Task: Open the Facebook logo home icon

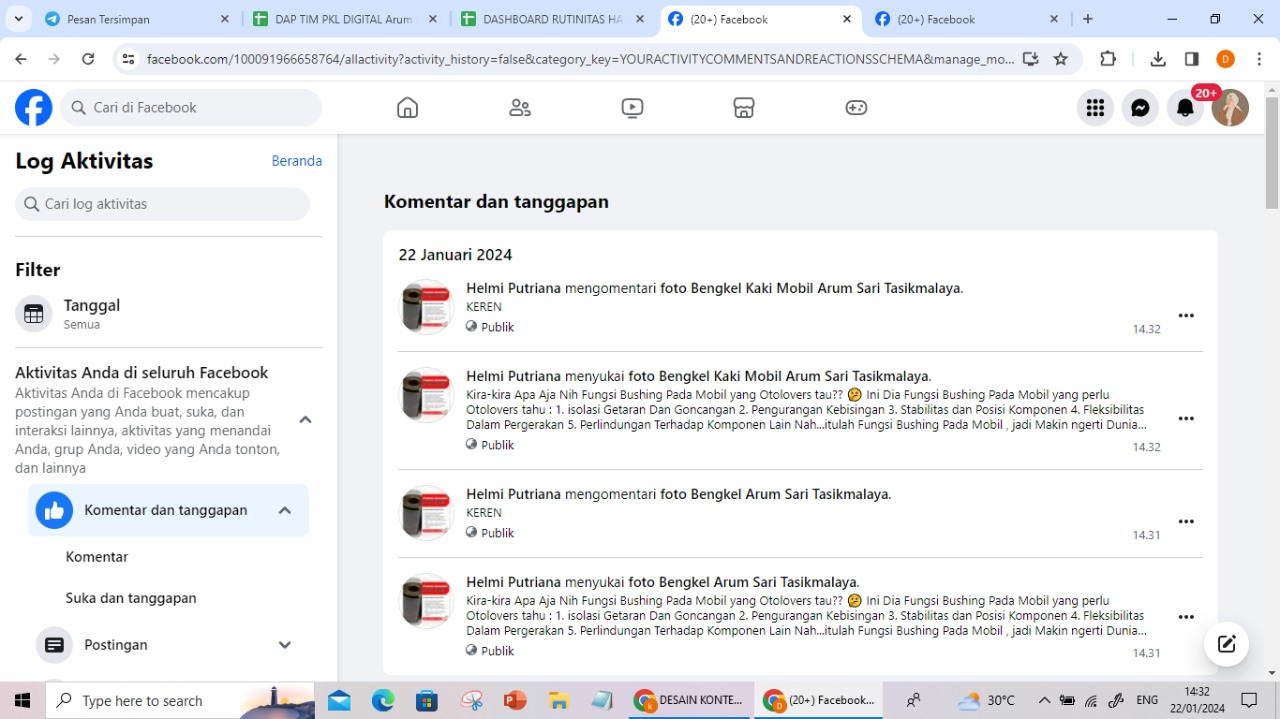Action: click(33, 107)
